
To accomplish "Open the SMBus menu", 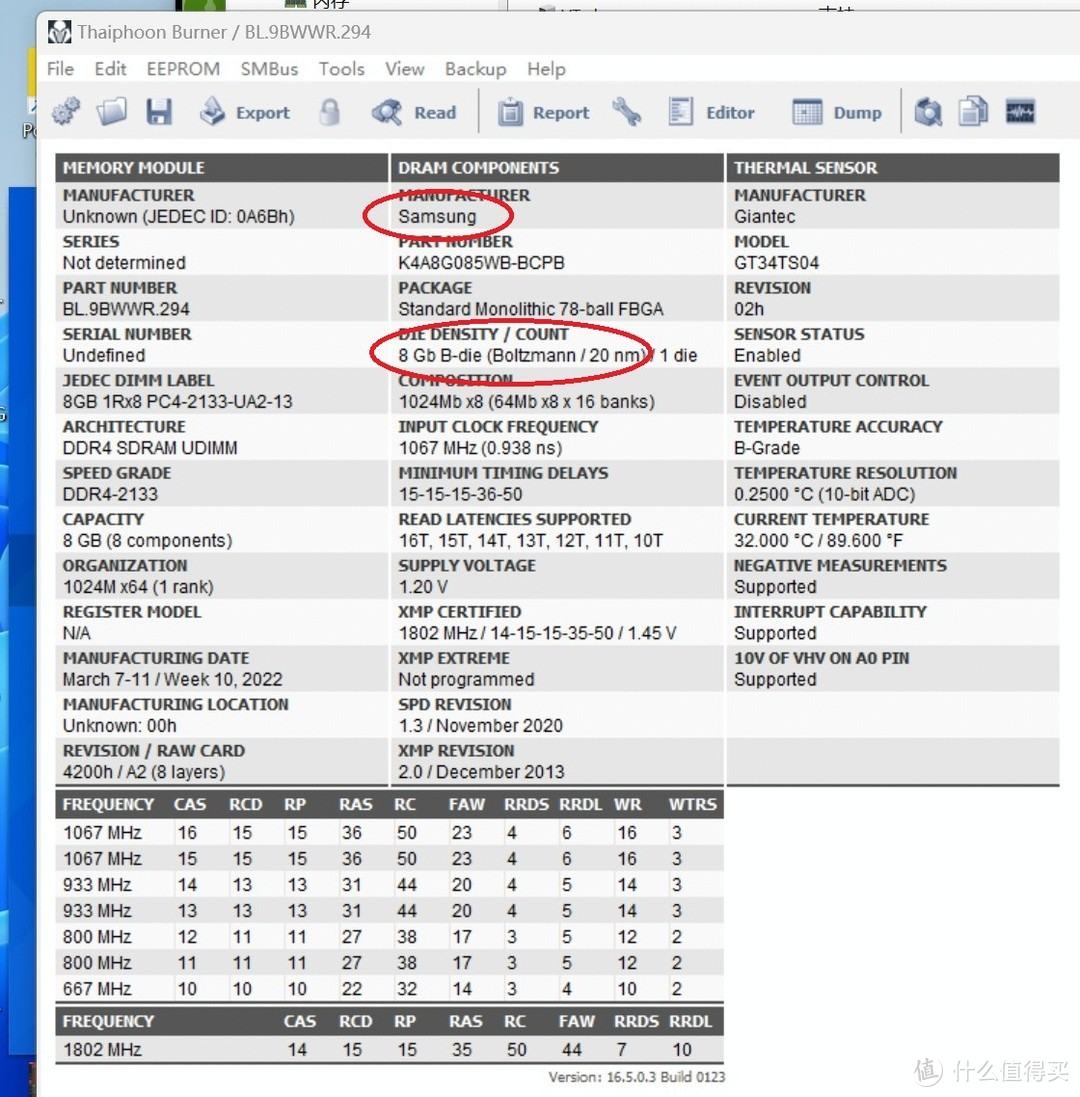I will coord(269,69).
